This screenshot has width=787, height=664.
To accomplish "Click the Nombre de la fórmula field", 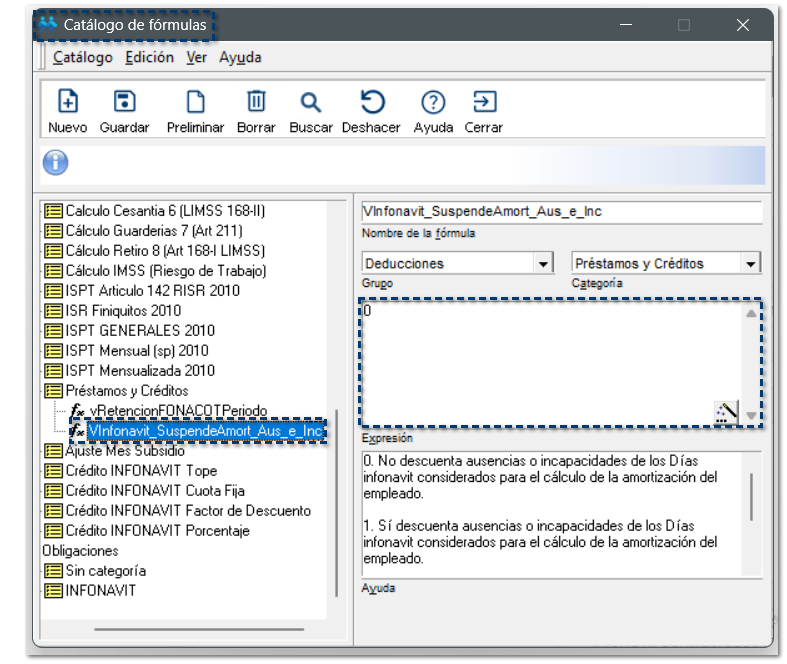I will pos(560,212).
